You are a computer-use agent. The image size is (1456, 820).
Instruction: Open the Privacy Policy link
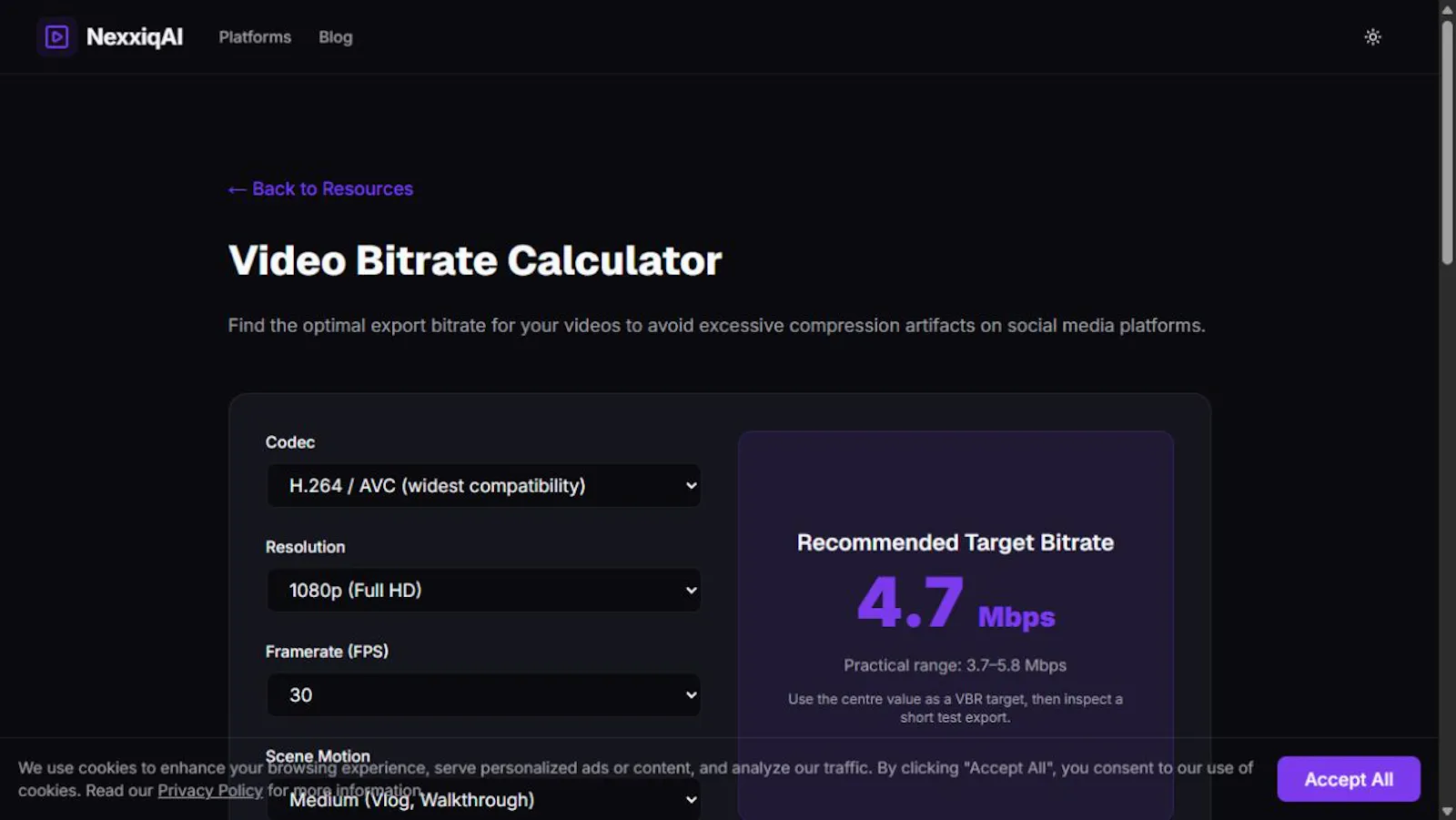pyautogui.click(x=210, y=790)
